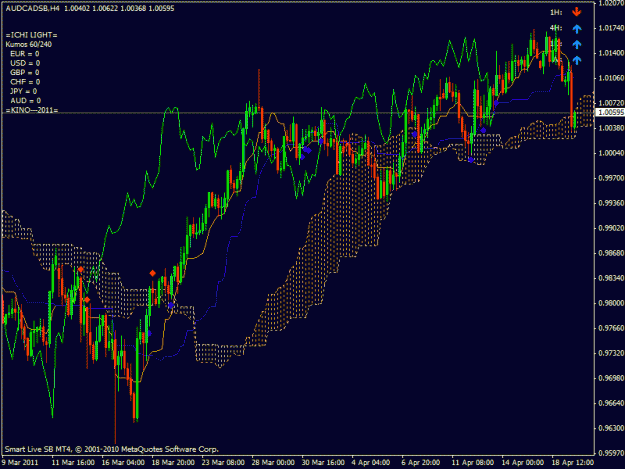Click the 0.97320 price axis value
The width and height of the screenshot is (625, 469).
tap(611, 353)
